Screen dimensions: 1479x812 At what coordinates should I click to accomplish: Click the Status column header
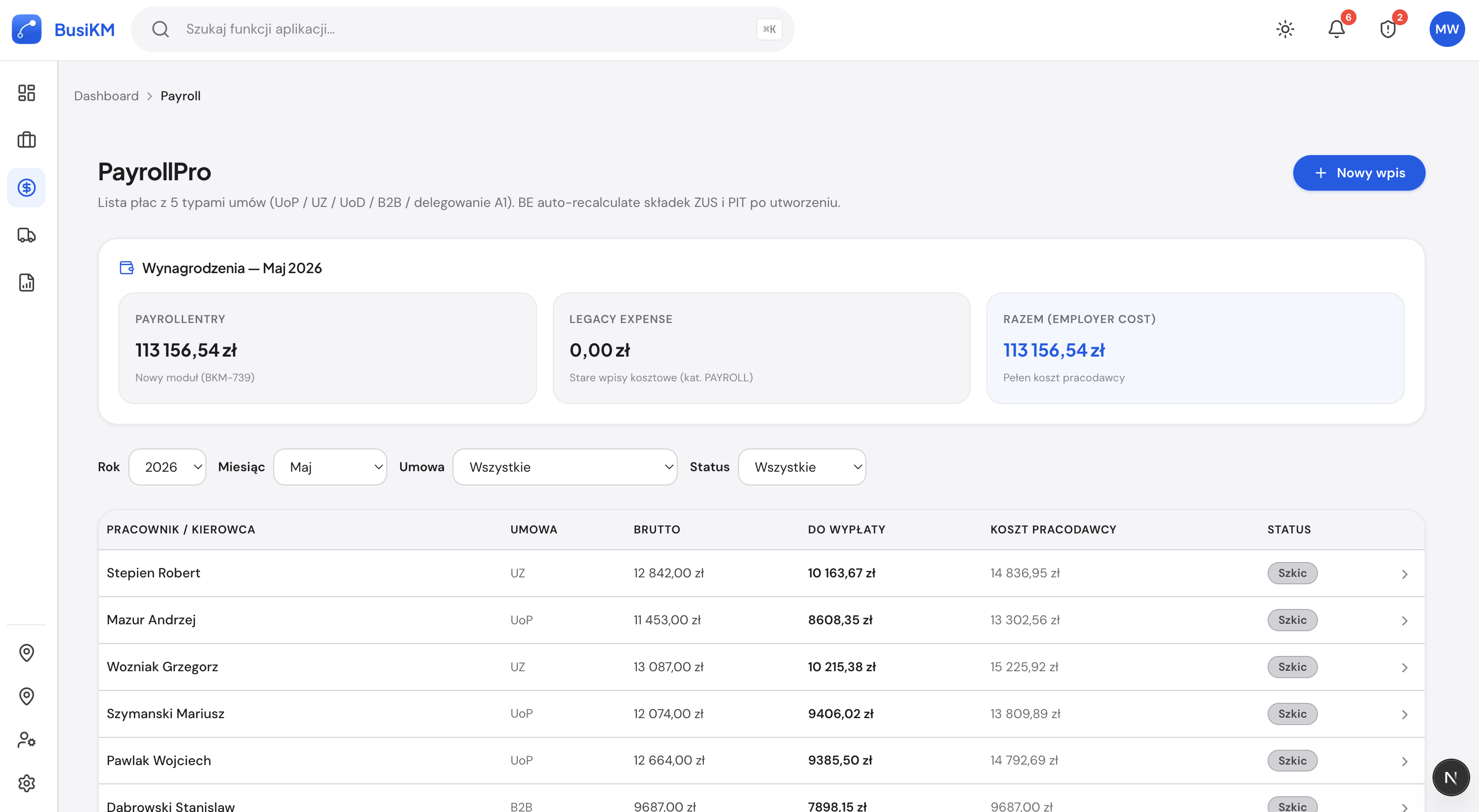point(1289,529)
